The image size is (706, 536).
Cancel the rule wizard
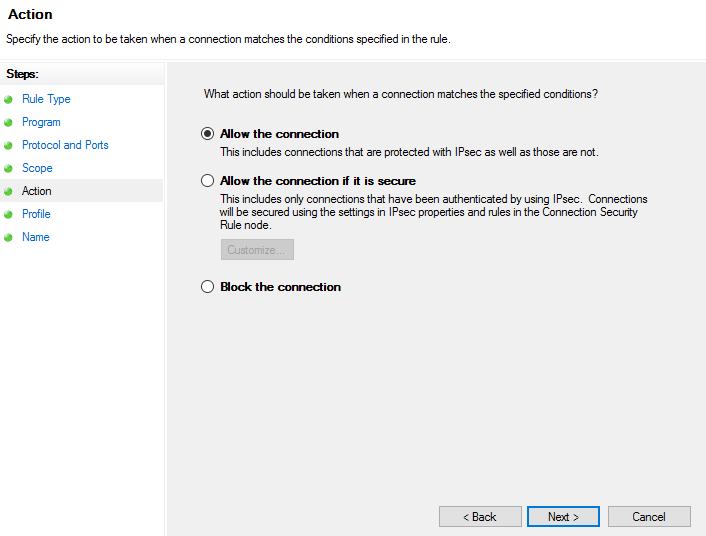click(649, 517)
